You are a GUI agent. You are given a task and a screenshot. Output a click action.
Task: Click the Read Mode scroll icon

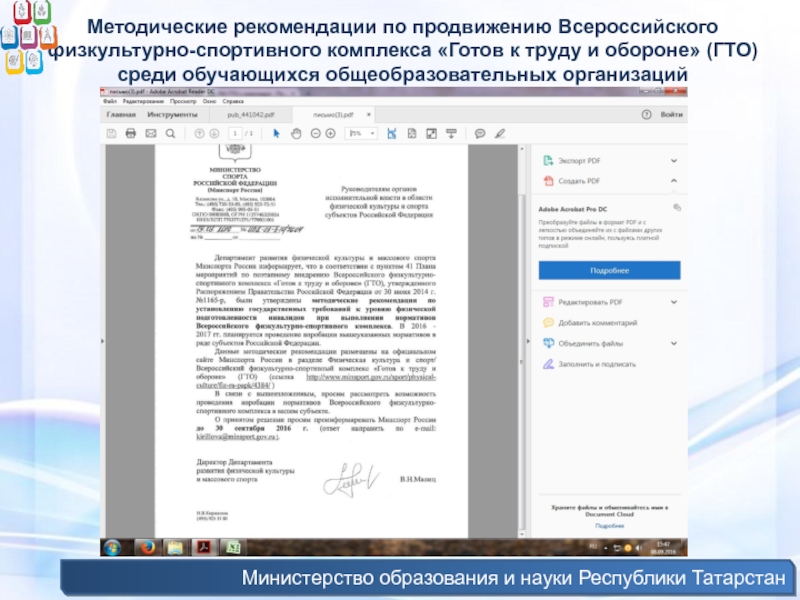[x=452, y=134]
